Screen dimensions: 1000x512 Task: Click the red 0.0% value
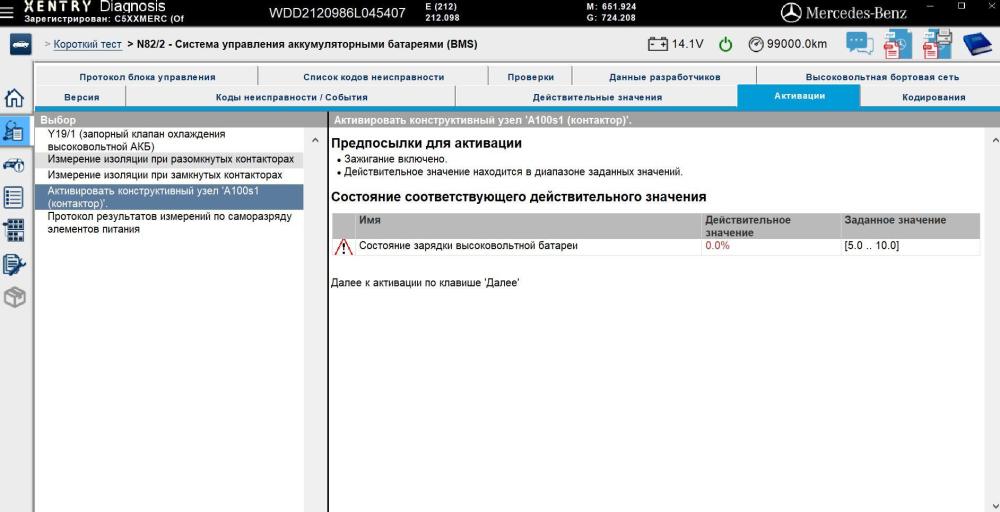point(717,246)
